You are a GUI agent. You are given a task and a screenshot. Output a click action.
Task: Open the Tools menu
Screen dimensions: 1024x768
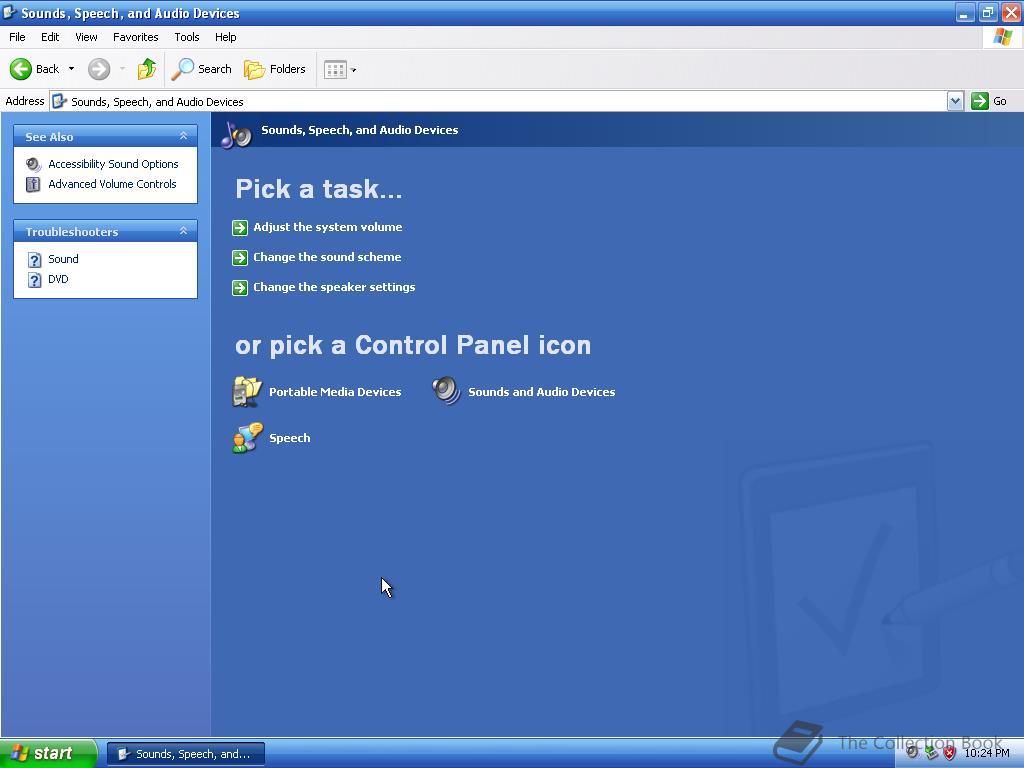pos(187,37)
